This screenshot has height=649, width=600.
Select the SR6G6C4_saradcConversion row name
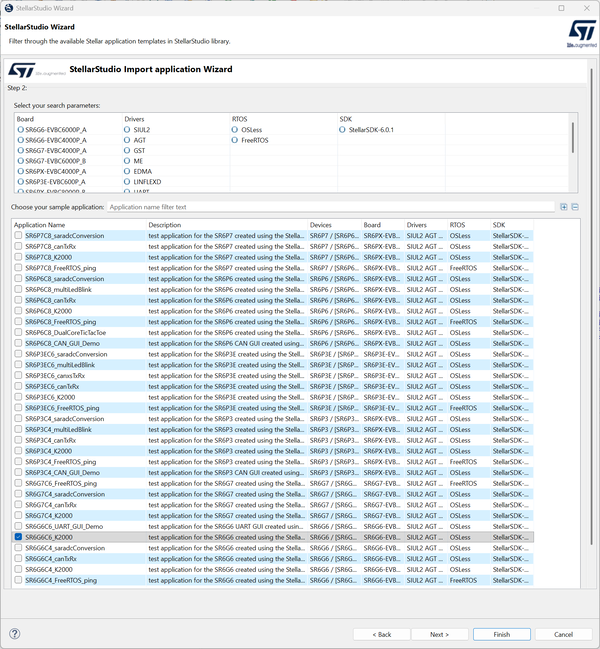(65, 548)
